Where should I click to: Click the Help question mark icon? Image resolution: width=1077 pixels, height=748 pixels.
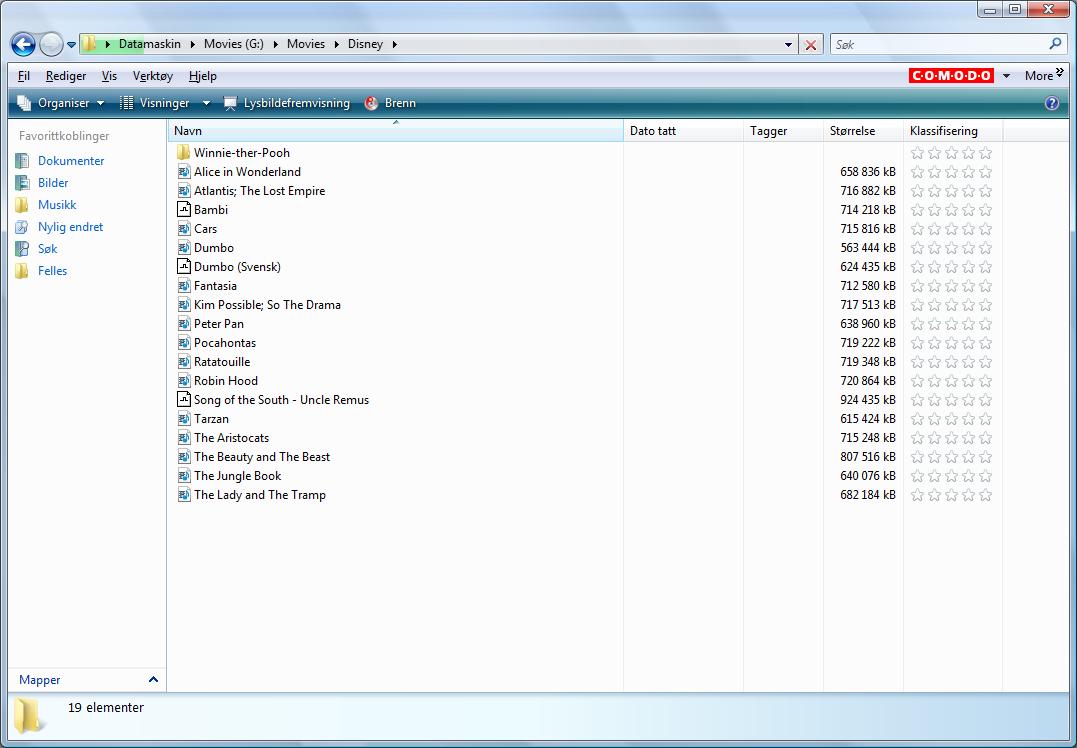pyautogui.click(x=1052, y=103)
